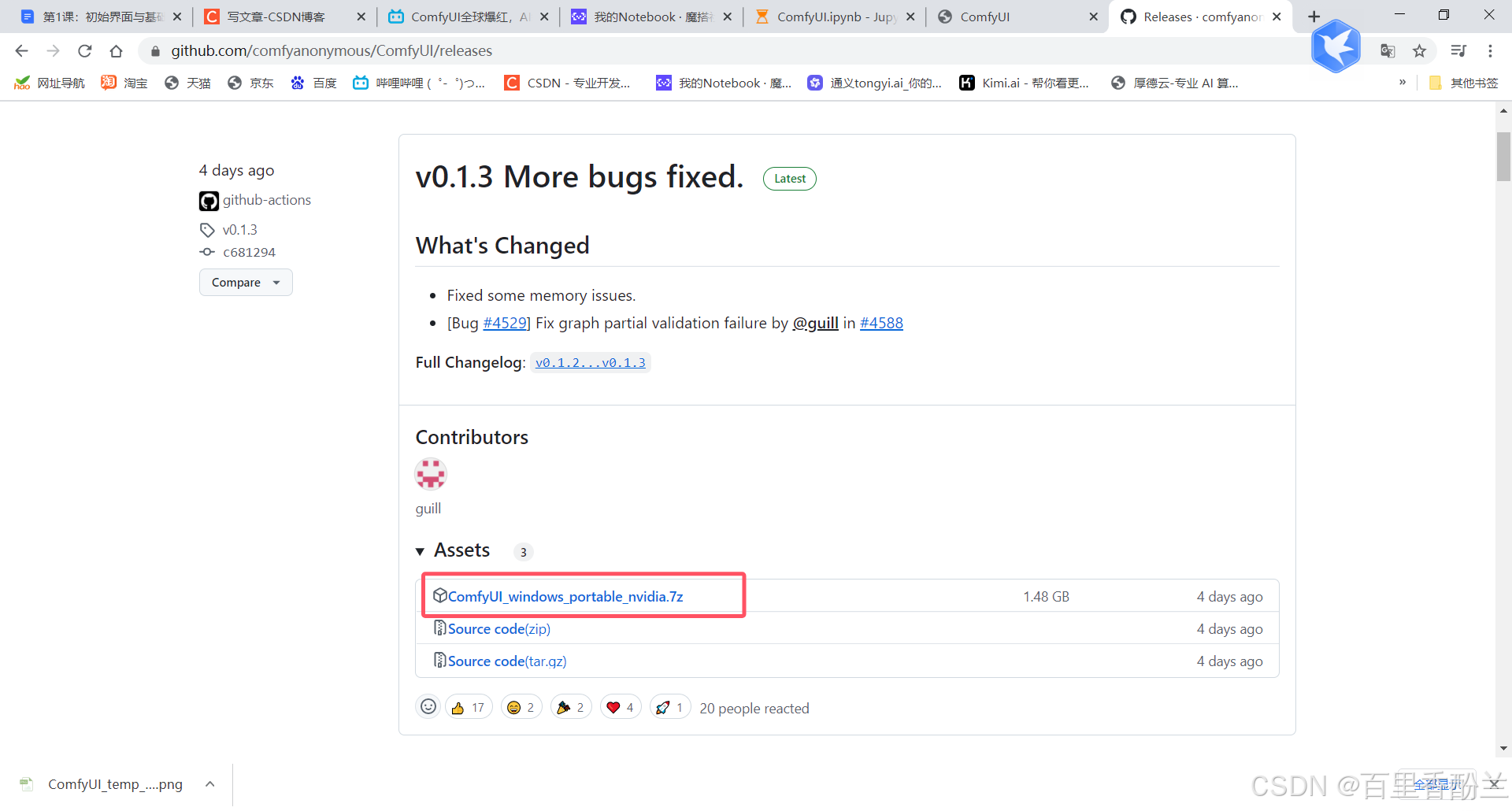Screen dimensions: 1512x811
Task: Open the reading list icon in toolbar
Action: coord(1458,51)
